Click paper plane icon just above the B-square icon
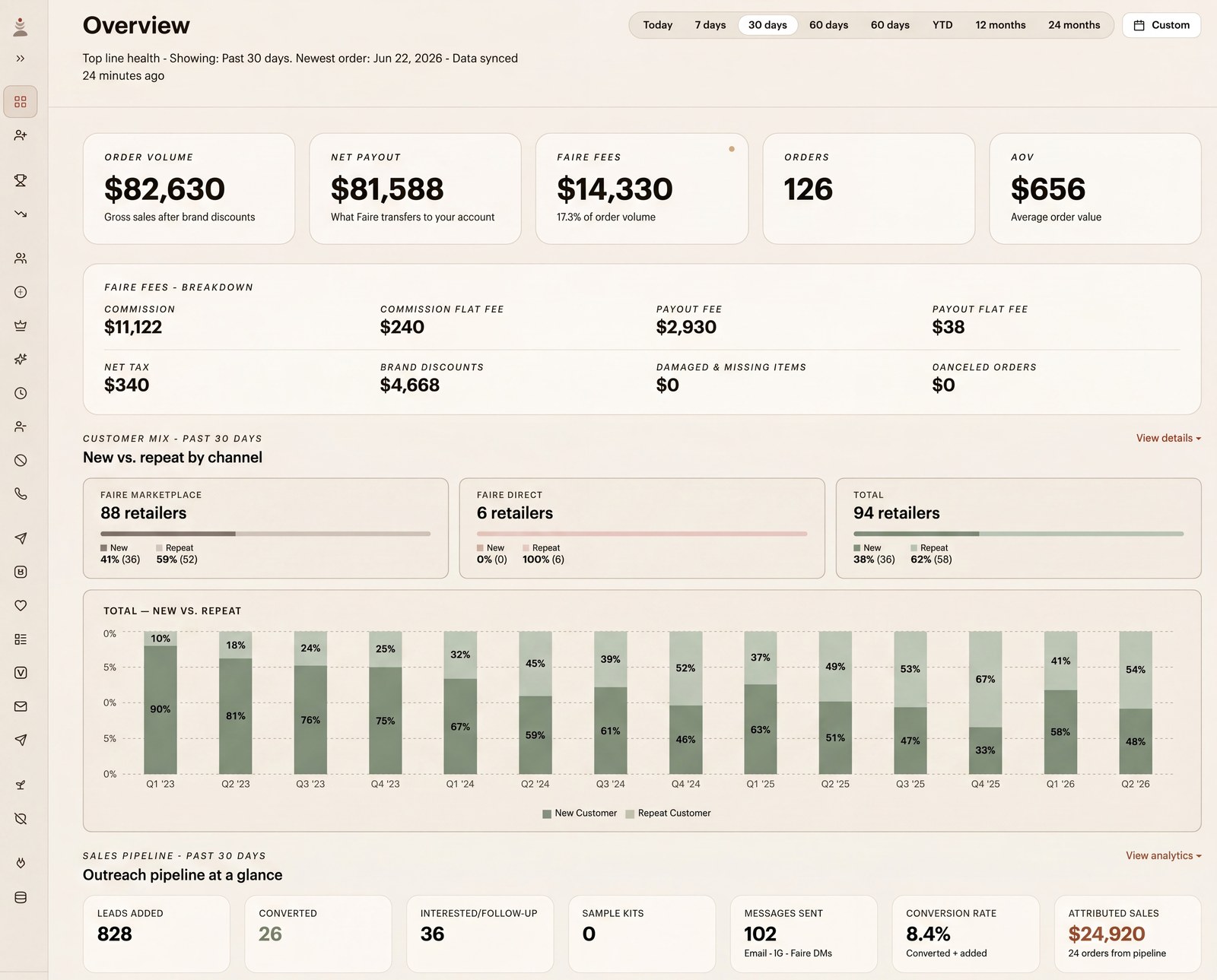 [x=21, y=538]
